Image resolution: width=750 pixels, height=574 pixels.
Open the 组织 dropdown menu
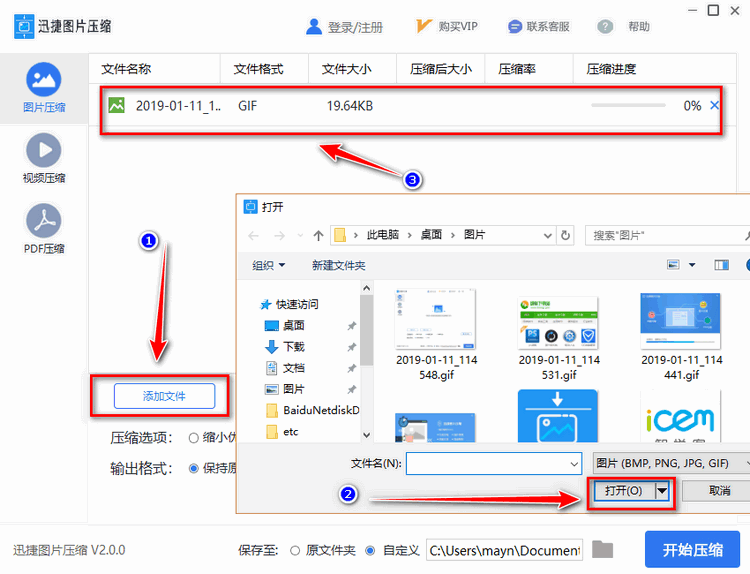pyautogui.click(x=268, y=265)
